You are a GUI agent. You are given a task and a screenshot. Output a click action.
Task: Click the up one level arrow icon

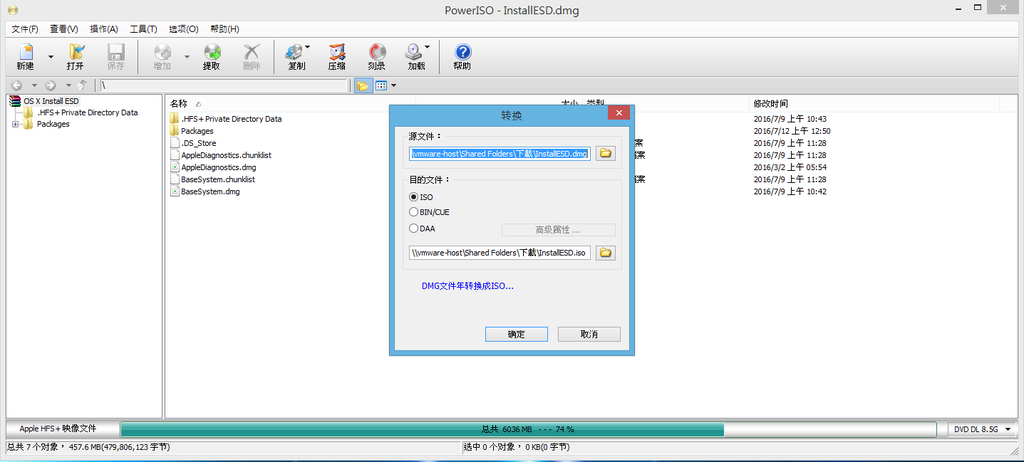pos(83,85)
